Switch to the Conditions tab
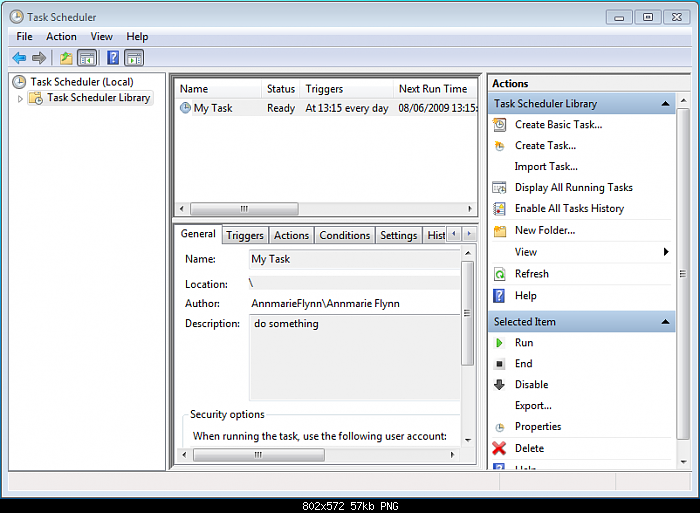700x513 pixels. point(344,235)
